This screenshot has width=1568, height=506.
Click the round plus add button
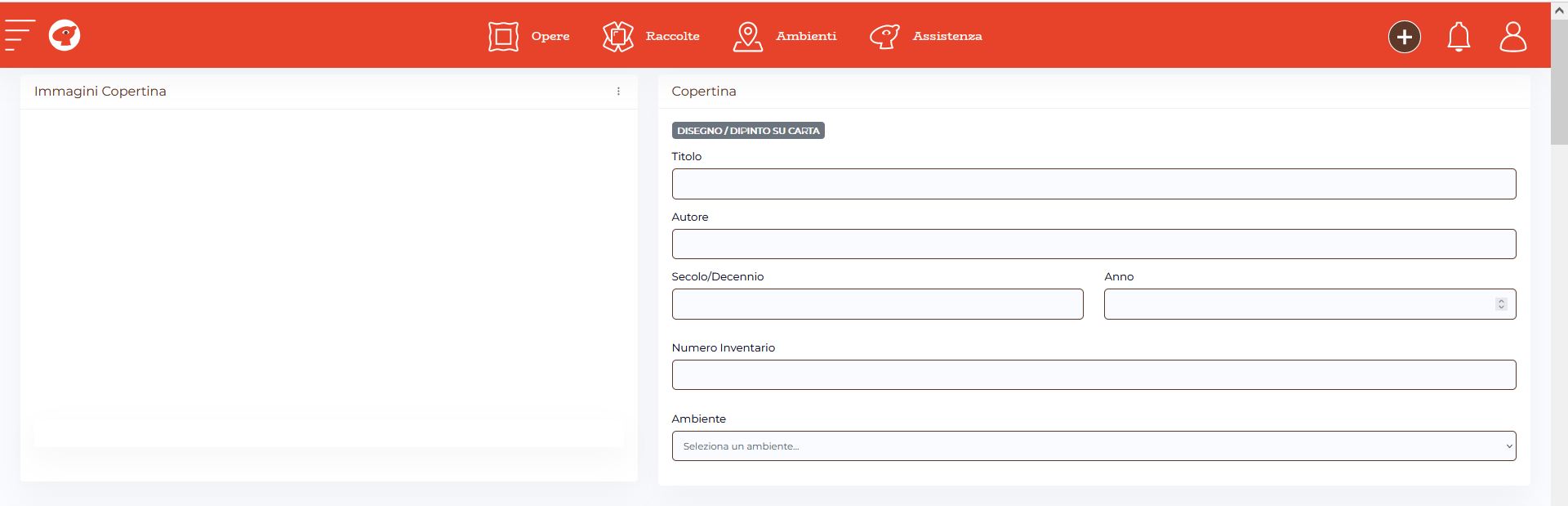(x=1405, y=37)
